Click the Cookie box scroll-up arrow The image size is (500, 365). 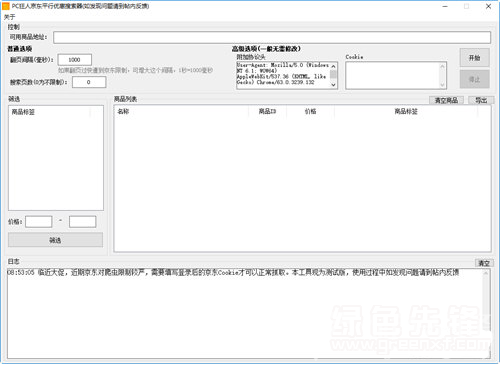(442, 66)
